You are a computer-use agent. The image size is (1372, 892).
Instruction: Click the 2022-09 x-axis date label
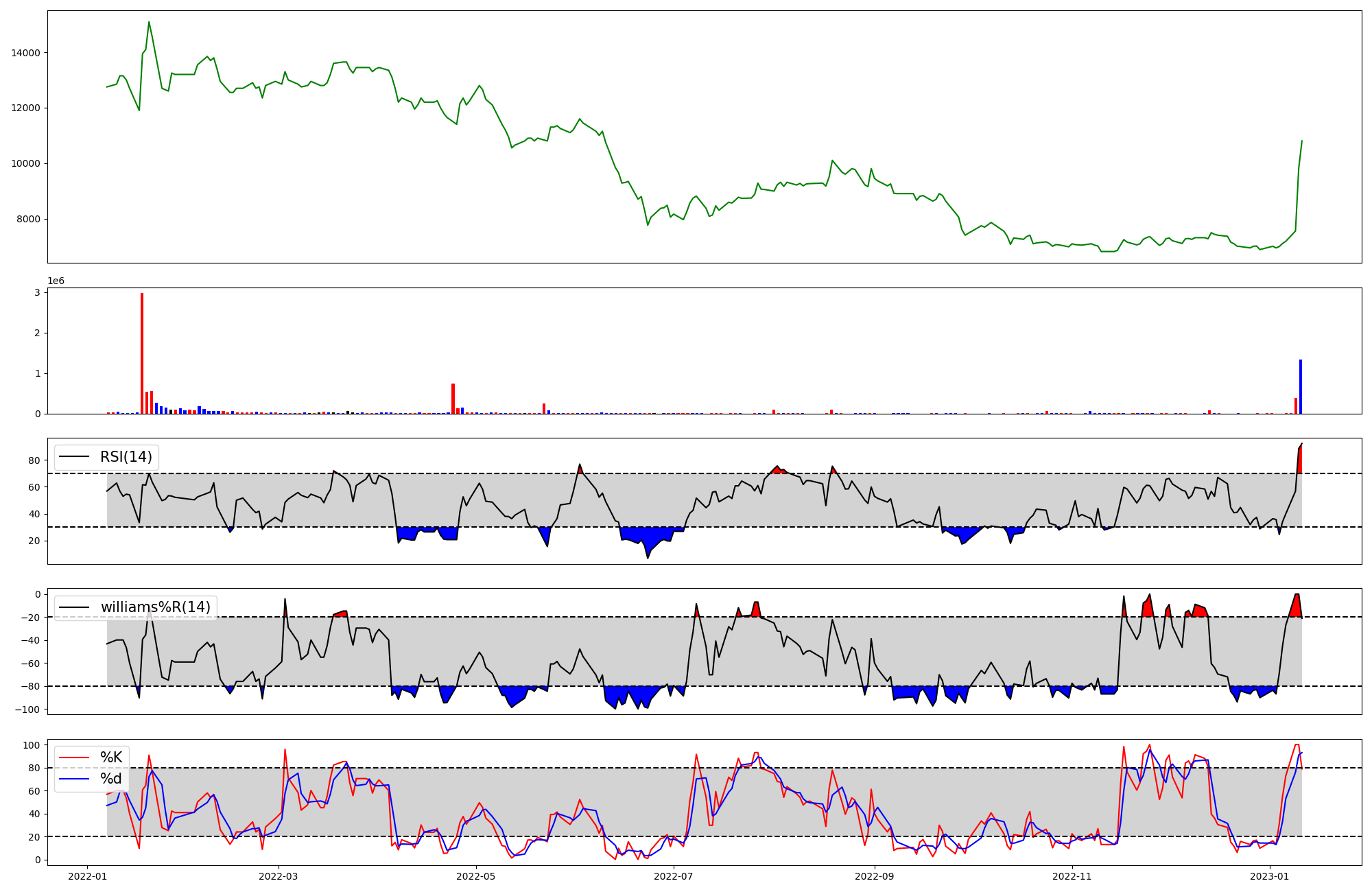coord(875,876)
